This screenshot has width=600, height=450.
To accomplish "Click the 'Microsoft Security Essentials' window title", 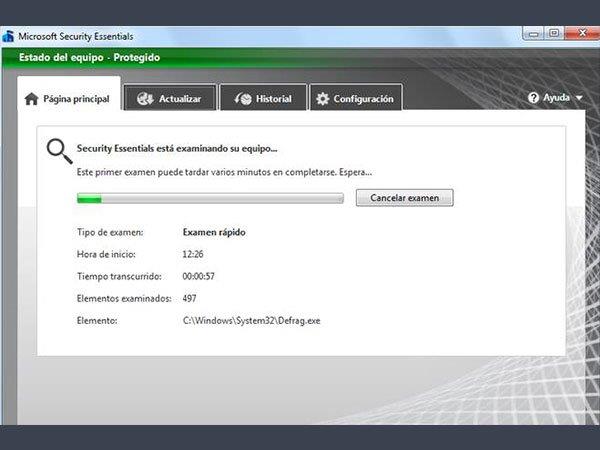I will click(76, 37).
